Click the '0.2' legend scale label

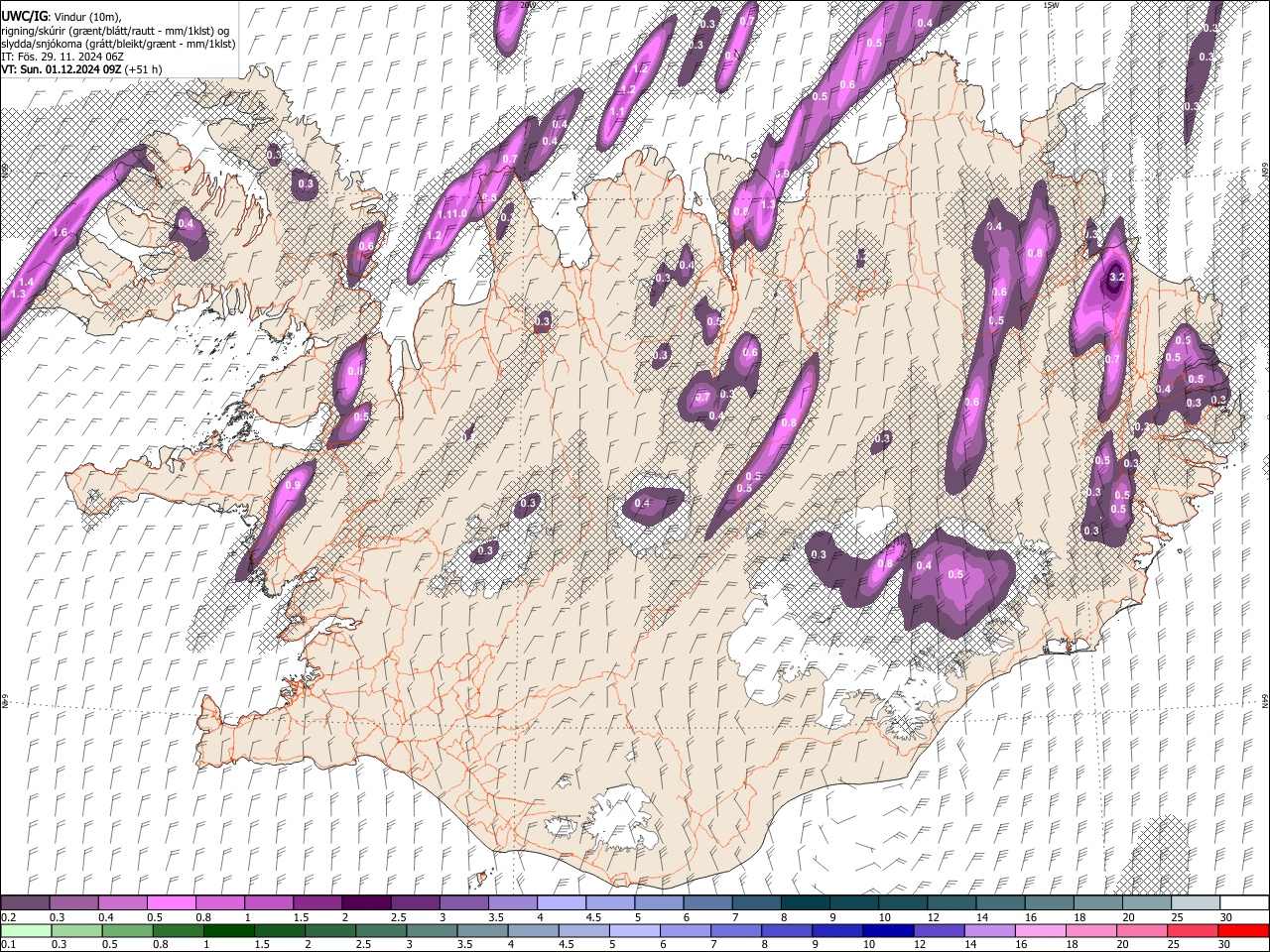[8, 917]
